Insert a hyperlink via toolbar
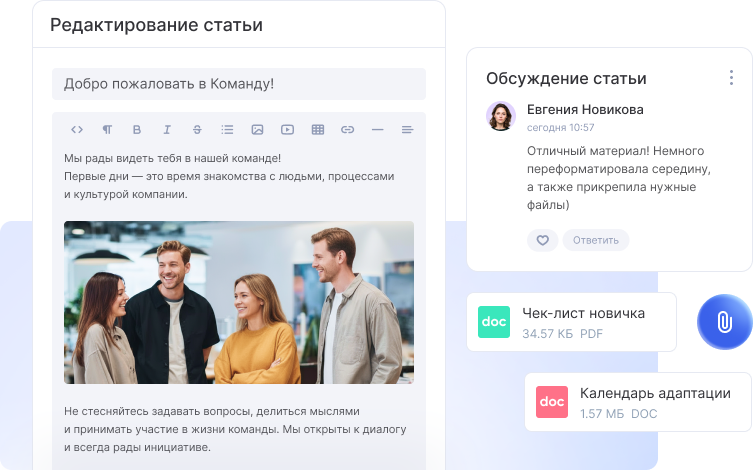The height and width of the screenshot is (470, 753). [347, 130]
